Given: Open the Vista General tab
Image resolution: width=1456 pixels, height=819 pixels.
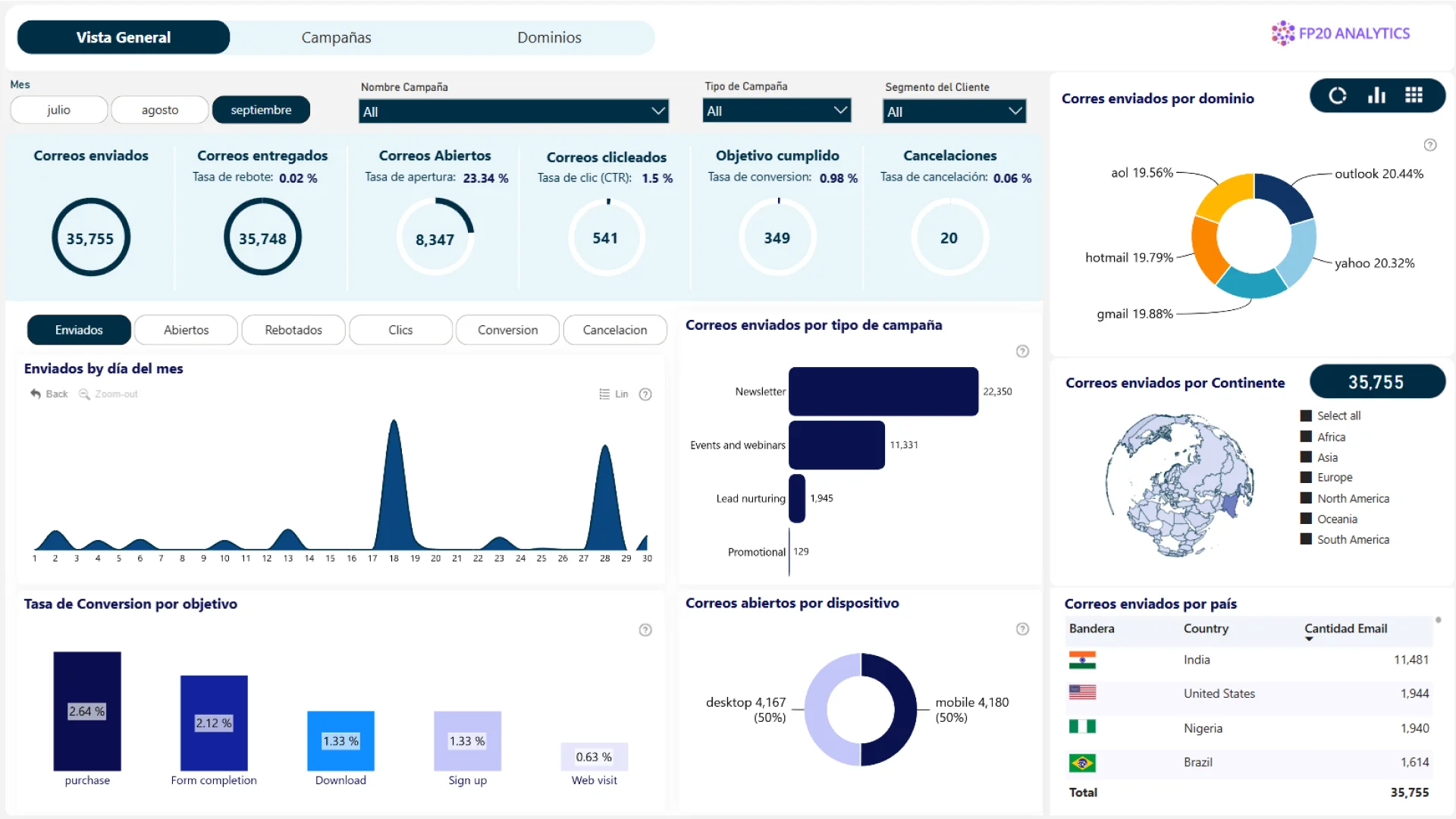Looking at the screenshot, I should click(x=124, y=37).
